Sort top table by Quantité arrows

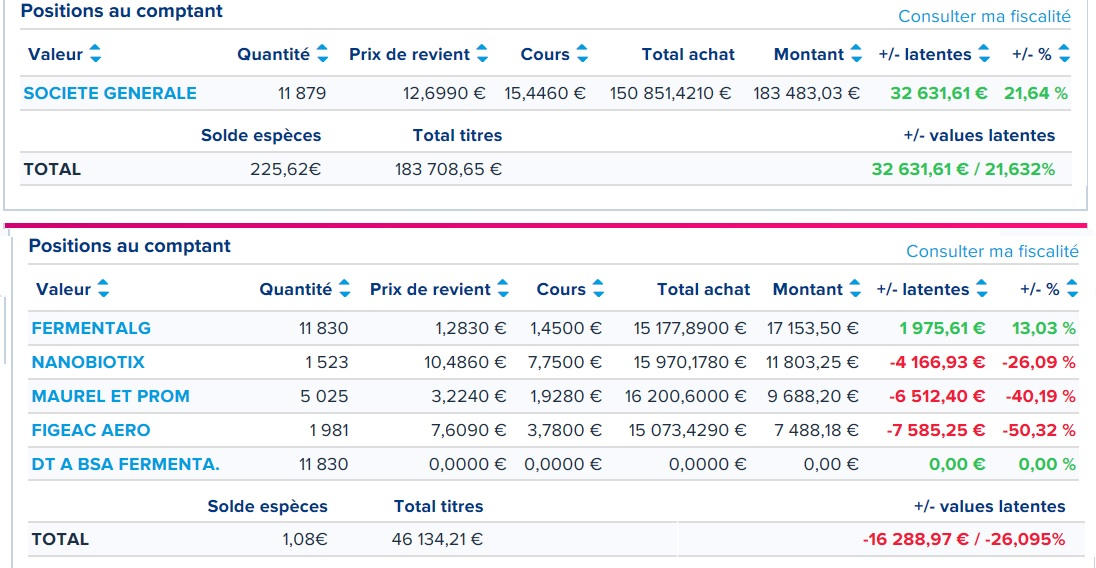pos(322,54)
